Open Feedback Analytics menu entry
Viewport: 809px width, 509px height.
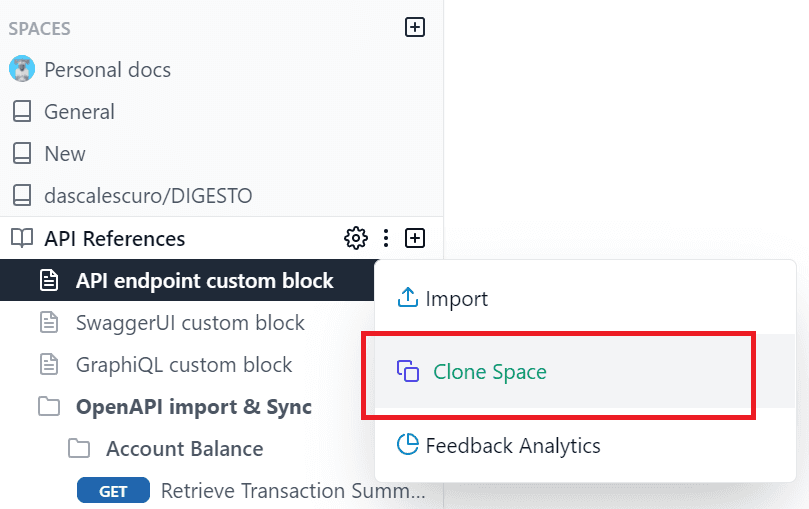[x=513, y=445]
